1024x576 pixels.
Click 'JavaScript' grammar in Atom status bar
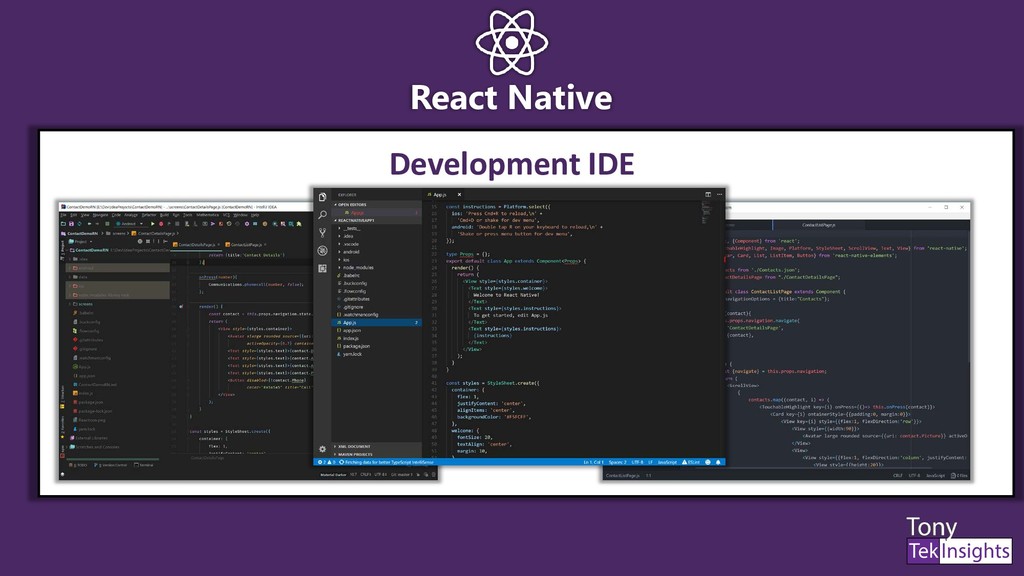[x=935, y=475]
